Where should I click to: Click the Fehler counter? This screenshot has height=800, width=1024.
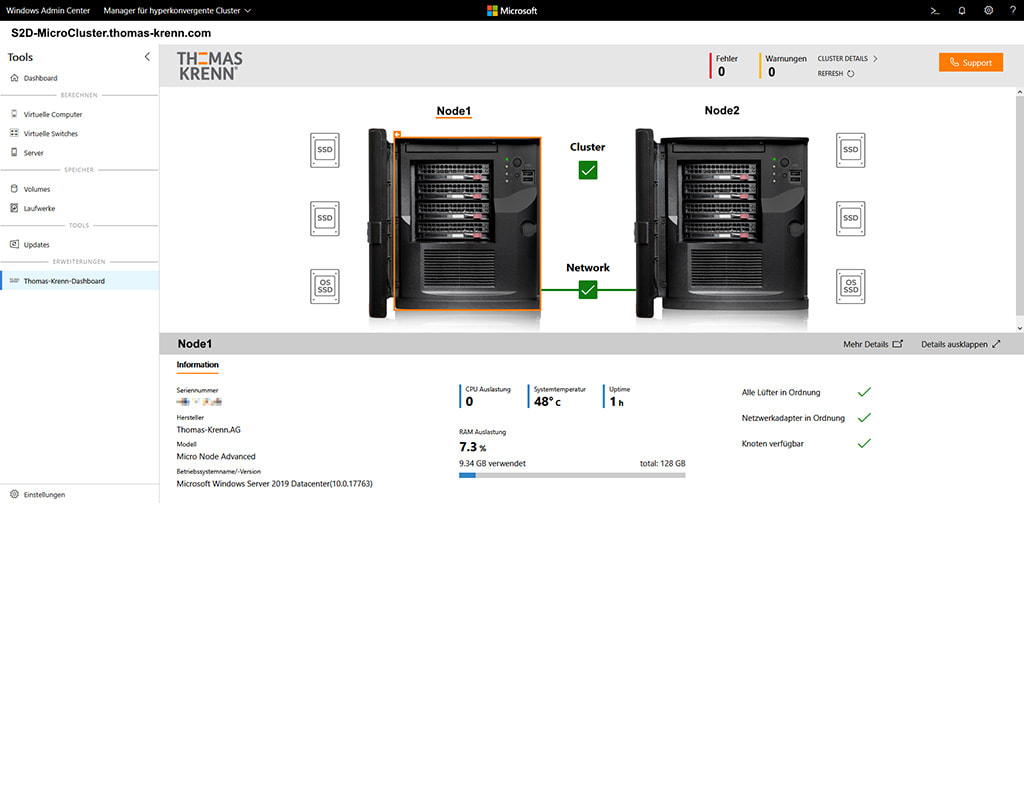(x=725, y=65)
